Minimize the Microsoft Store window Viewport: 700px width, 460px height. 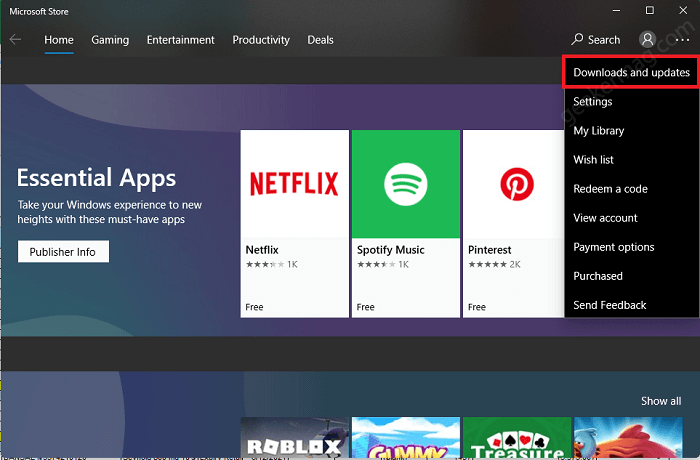click(x=617, y=10)
